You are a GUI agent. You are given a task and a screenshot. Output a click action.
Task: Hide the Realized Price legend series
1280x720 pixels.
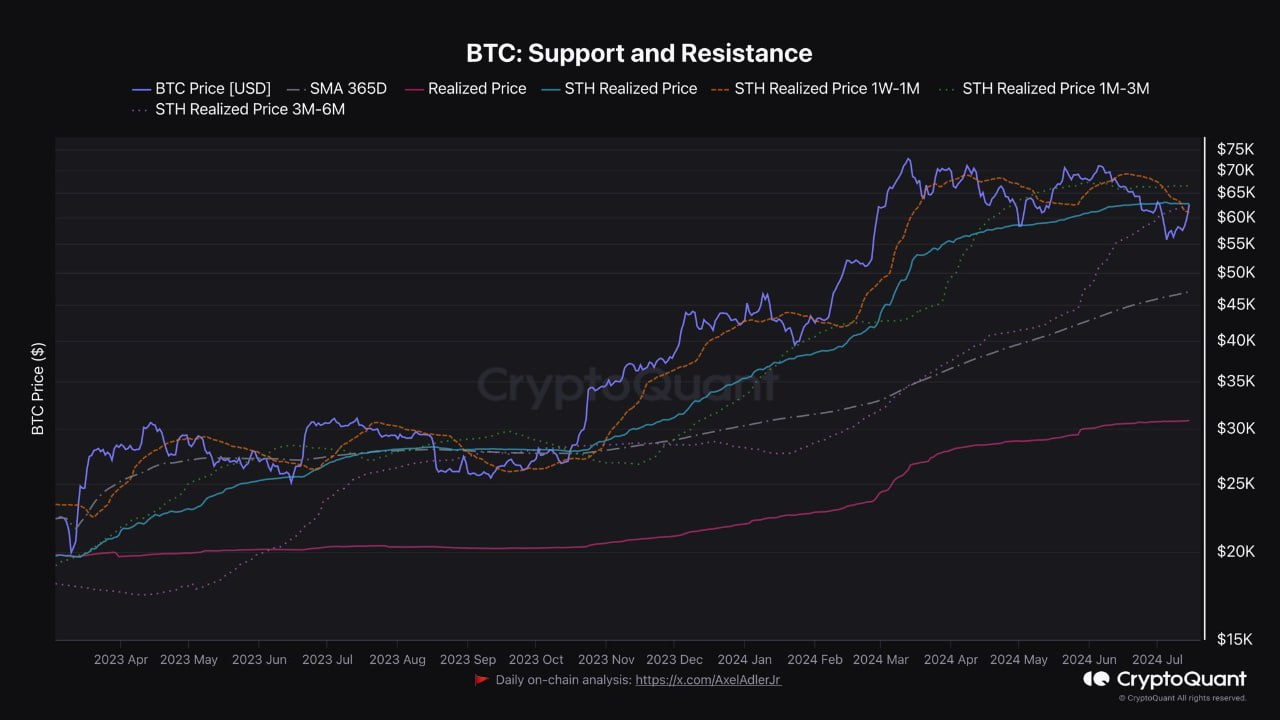click(464, 88)
